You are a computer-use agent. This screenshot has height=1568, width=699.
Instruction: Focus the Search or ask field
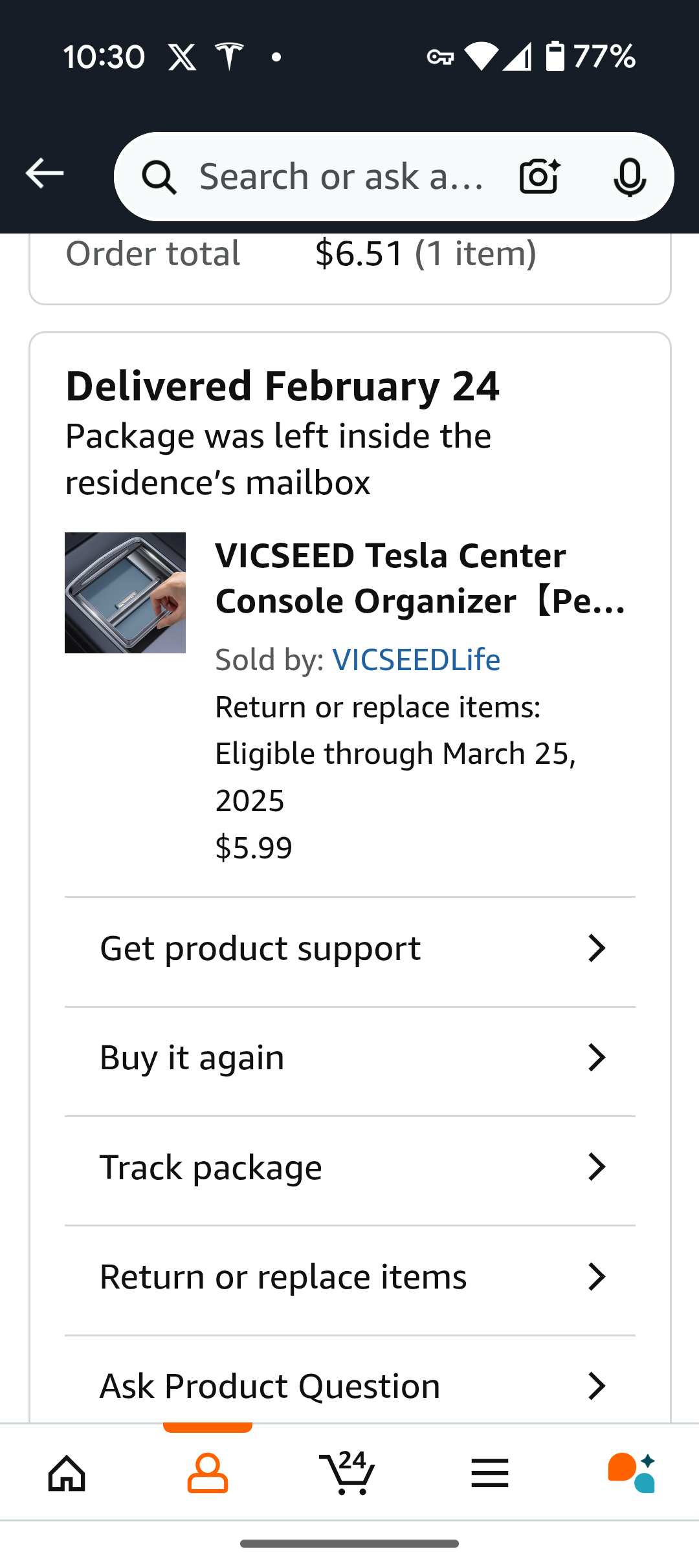342,177
